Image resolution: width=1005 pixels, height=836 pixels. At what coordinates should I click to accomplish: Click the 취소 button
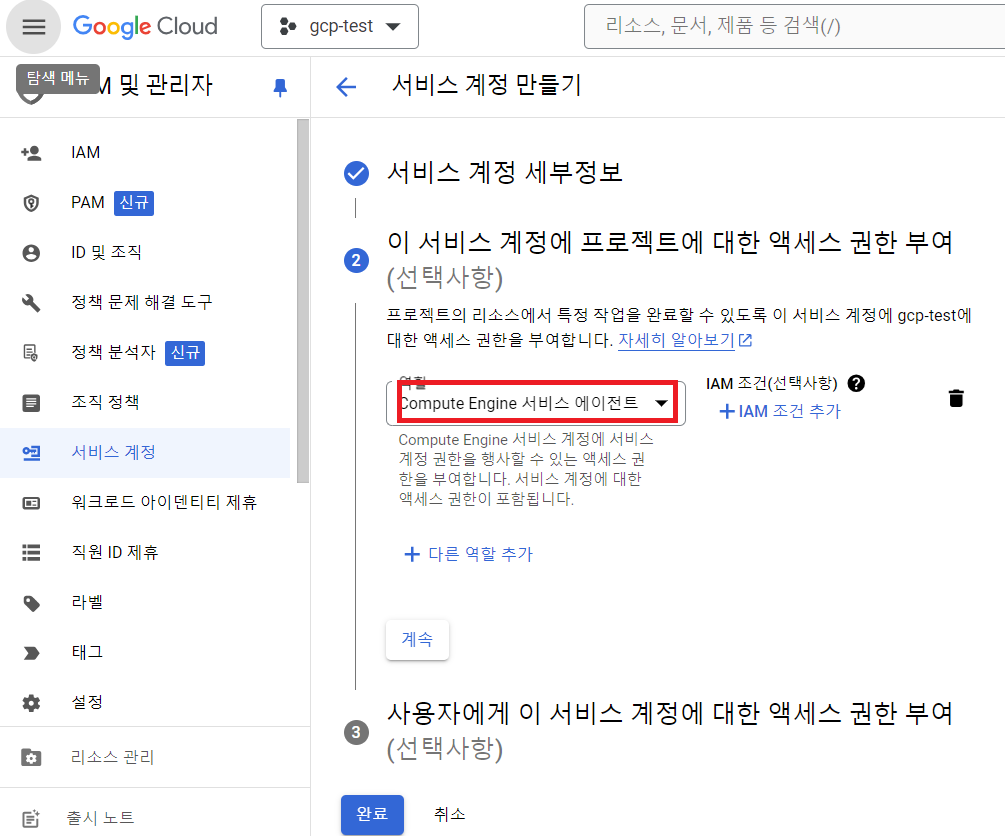click(449, 814)
